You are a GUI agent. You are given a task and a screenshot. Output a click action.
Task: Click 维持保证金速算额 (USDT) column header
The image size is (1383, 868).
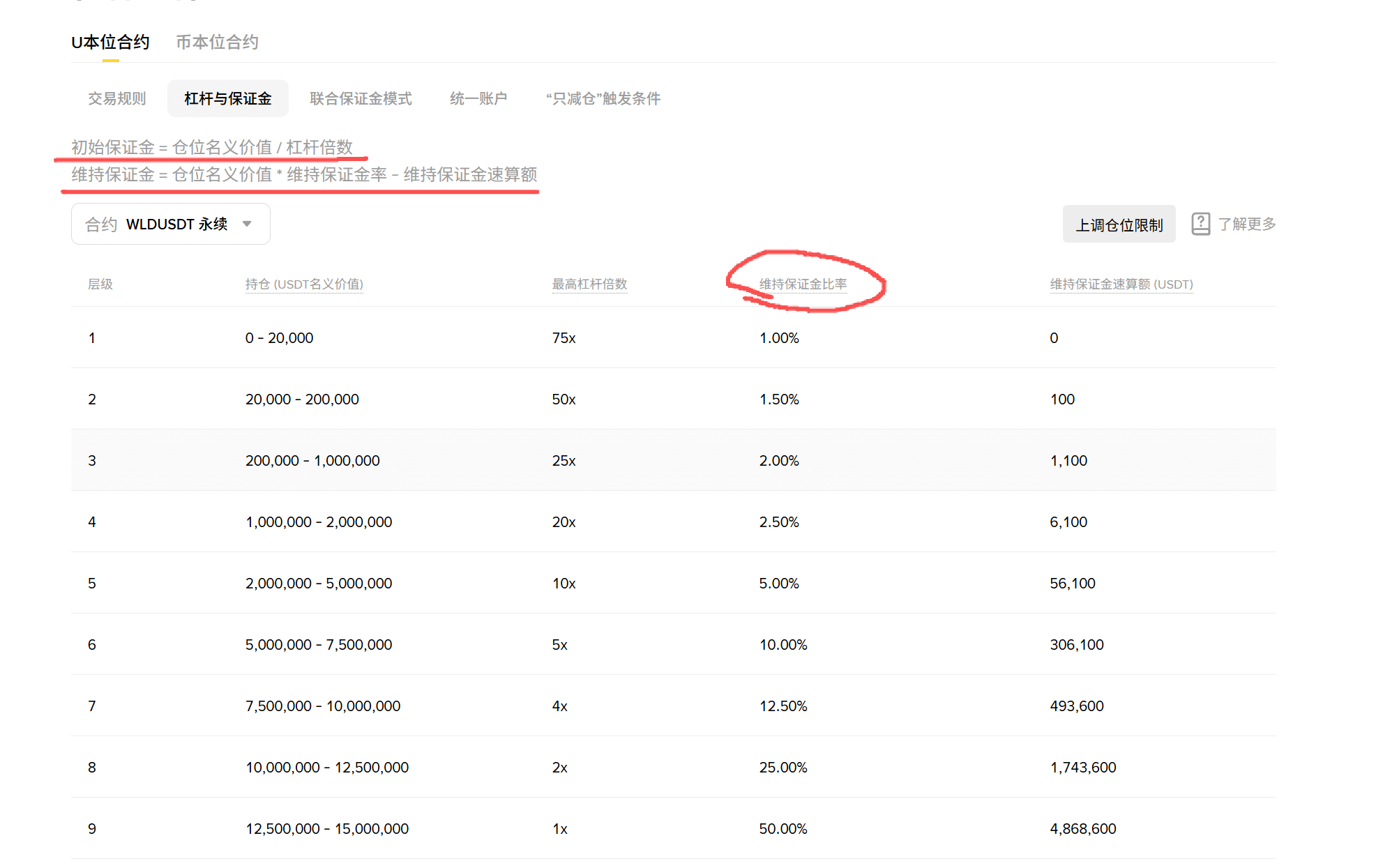1121,284
